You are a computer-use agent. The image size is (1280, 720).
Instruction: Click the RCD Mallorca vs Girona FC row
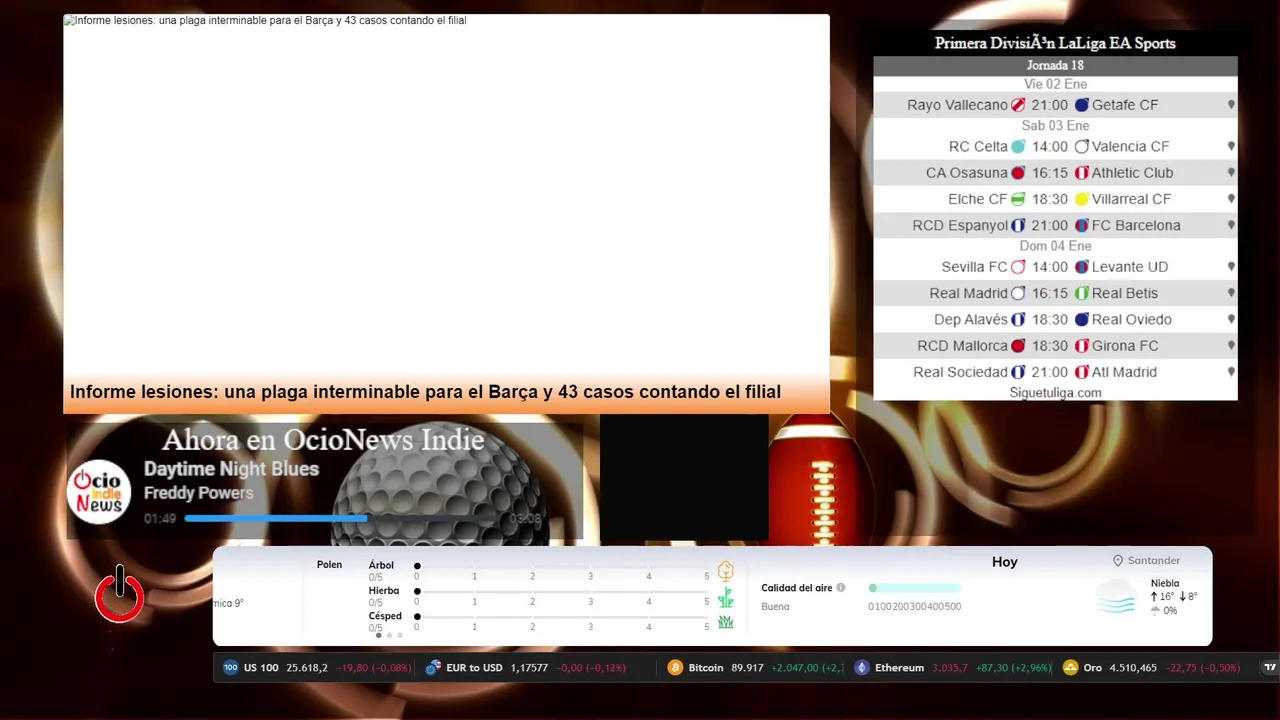1055,346
